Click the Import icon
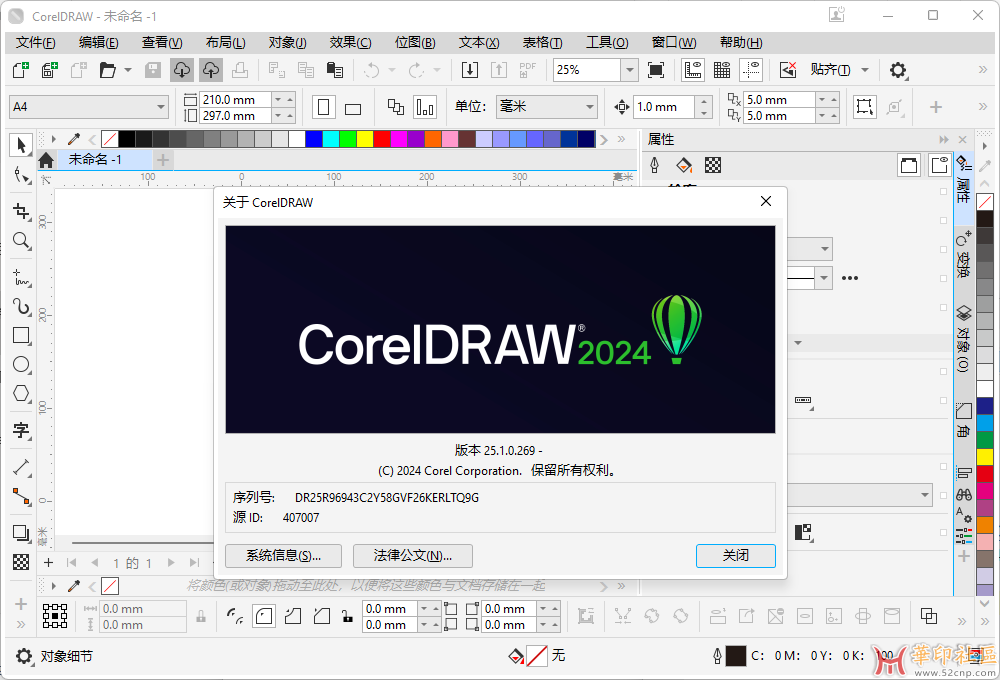 (x=470, y=70)
